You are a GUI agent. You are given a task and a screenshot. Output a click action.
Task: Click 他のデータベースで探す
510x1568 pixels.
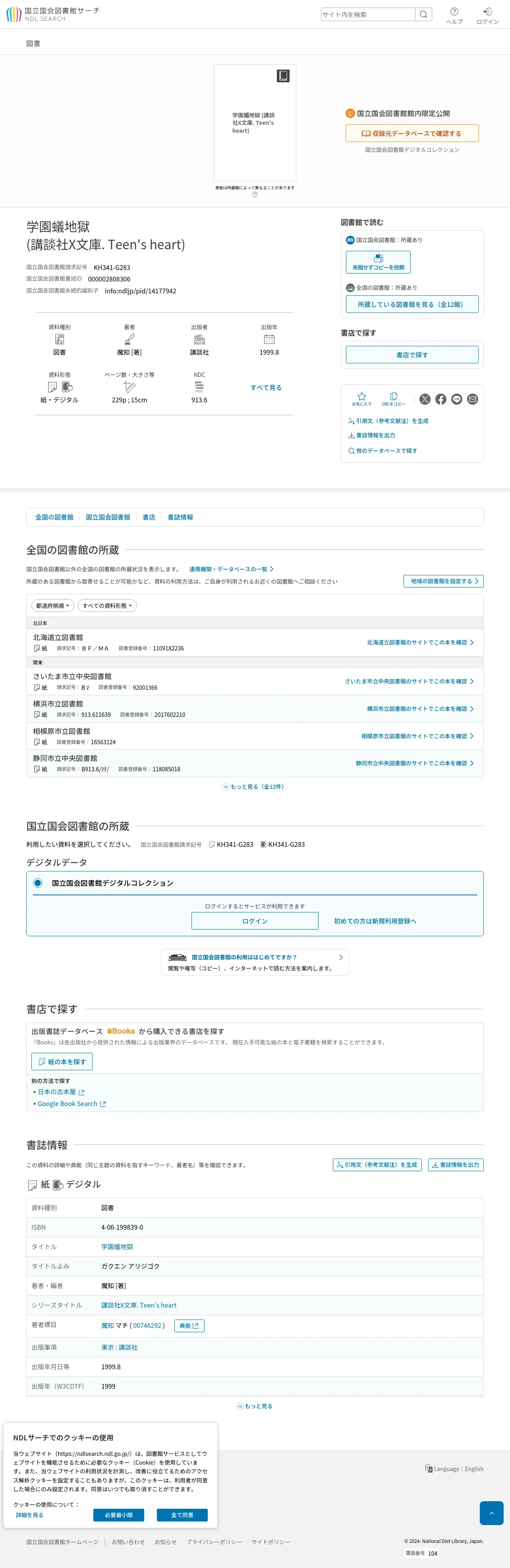tap(382, 451)
